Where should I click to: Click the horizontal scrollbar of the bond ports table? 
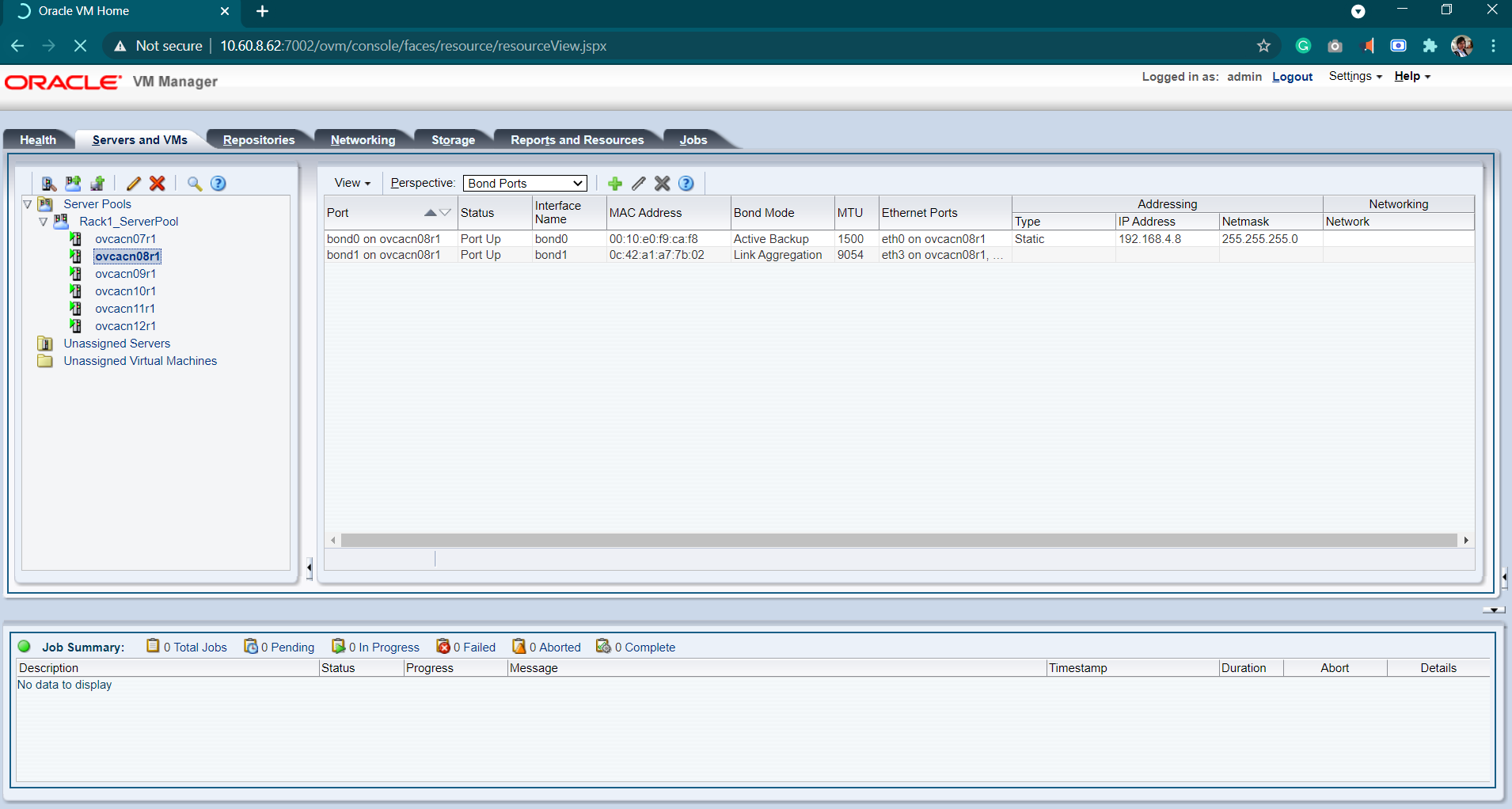tap(899, 540)
